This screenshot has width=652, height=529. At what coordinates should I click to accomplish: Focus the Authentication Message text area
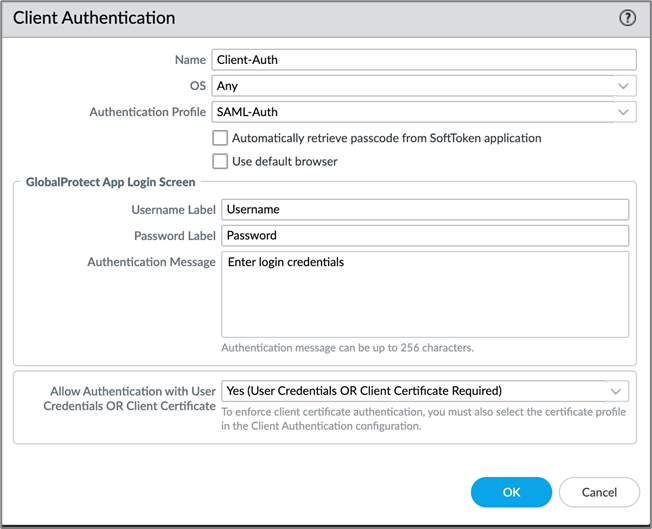(x=424, y=295)
